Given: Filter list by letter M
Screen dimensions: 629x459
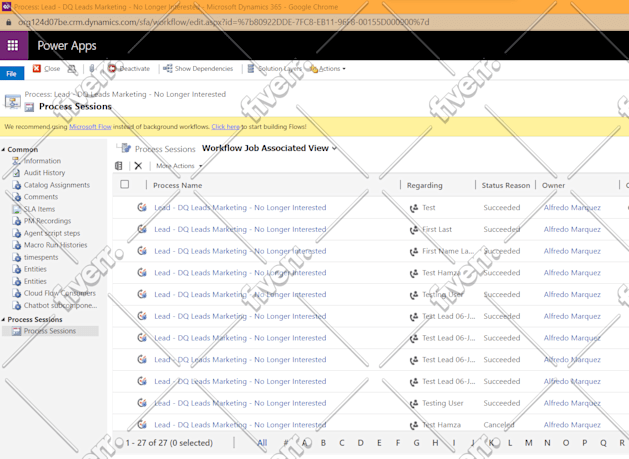Looking at the screenshot, I should [528, 443].
